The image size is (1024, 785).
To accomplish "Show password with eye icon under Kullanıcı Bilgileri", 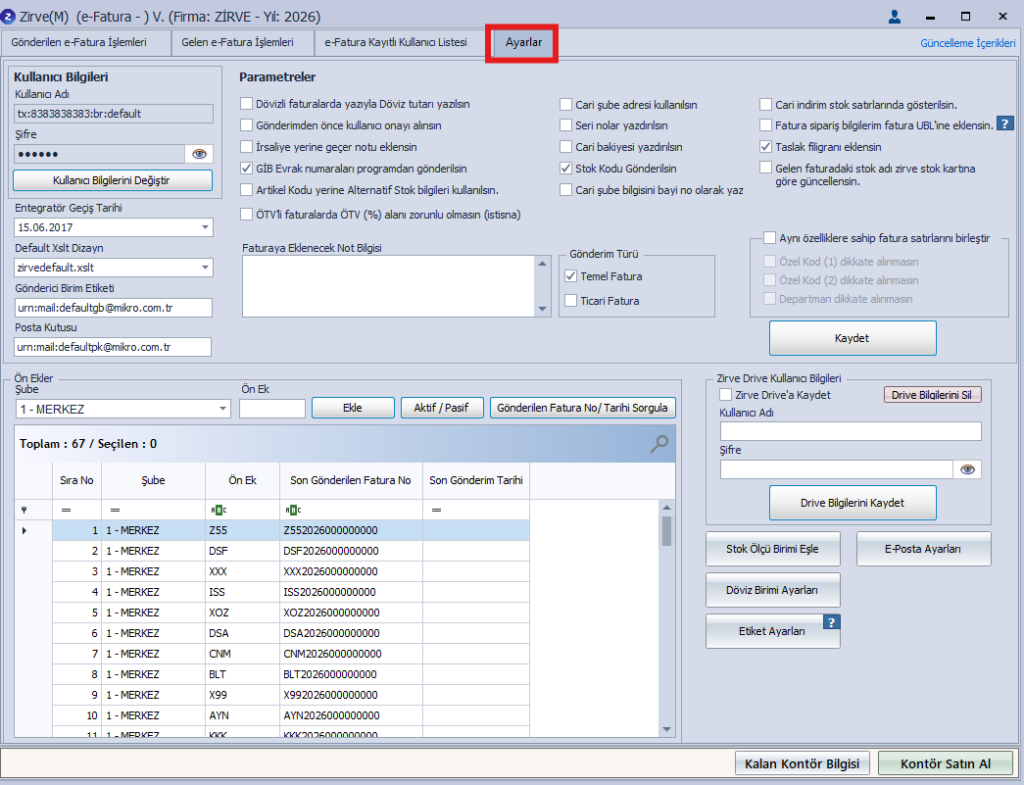I will tap(199, 154).
